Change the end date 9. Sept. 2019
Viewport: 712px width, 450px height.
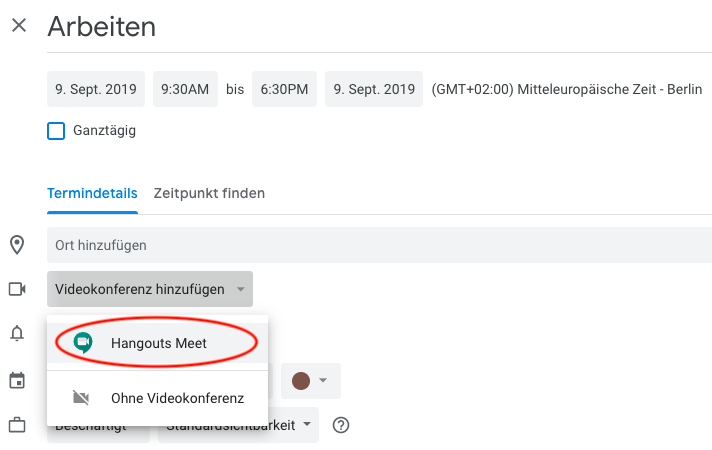pos(374,89)
